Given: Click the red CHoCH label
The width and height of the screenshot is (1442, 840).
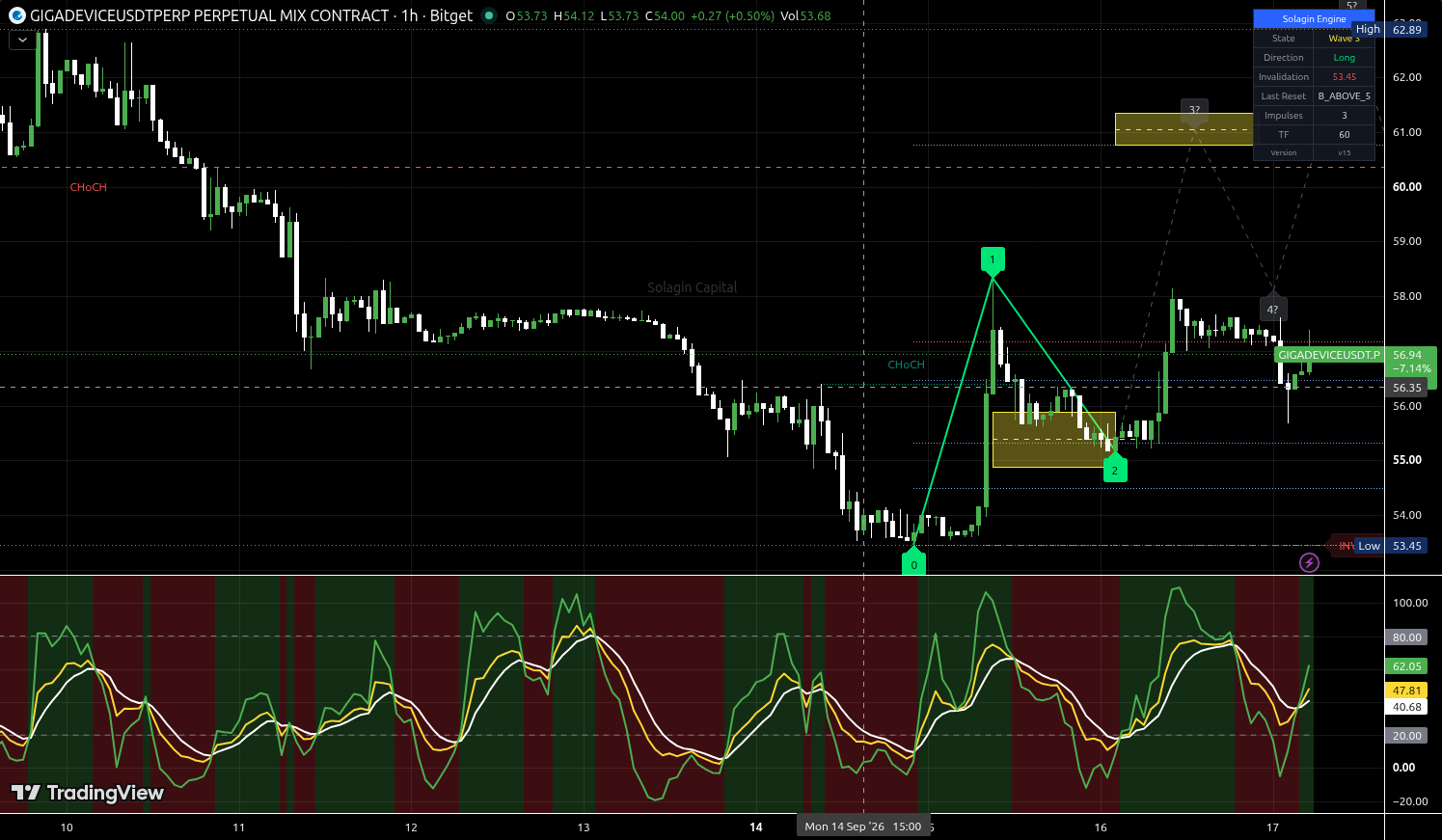Looking at the screenshot, I should (x=88, y=187).
